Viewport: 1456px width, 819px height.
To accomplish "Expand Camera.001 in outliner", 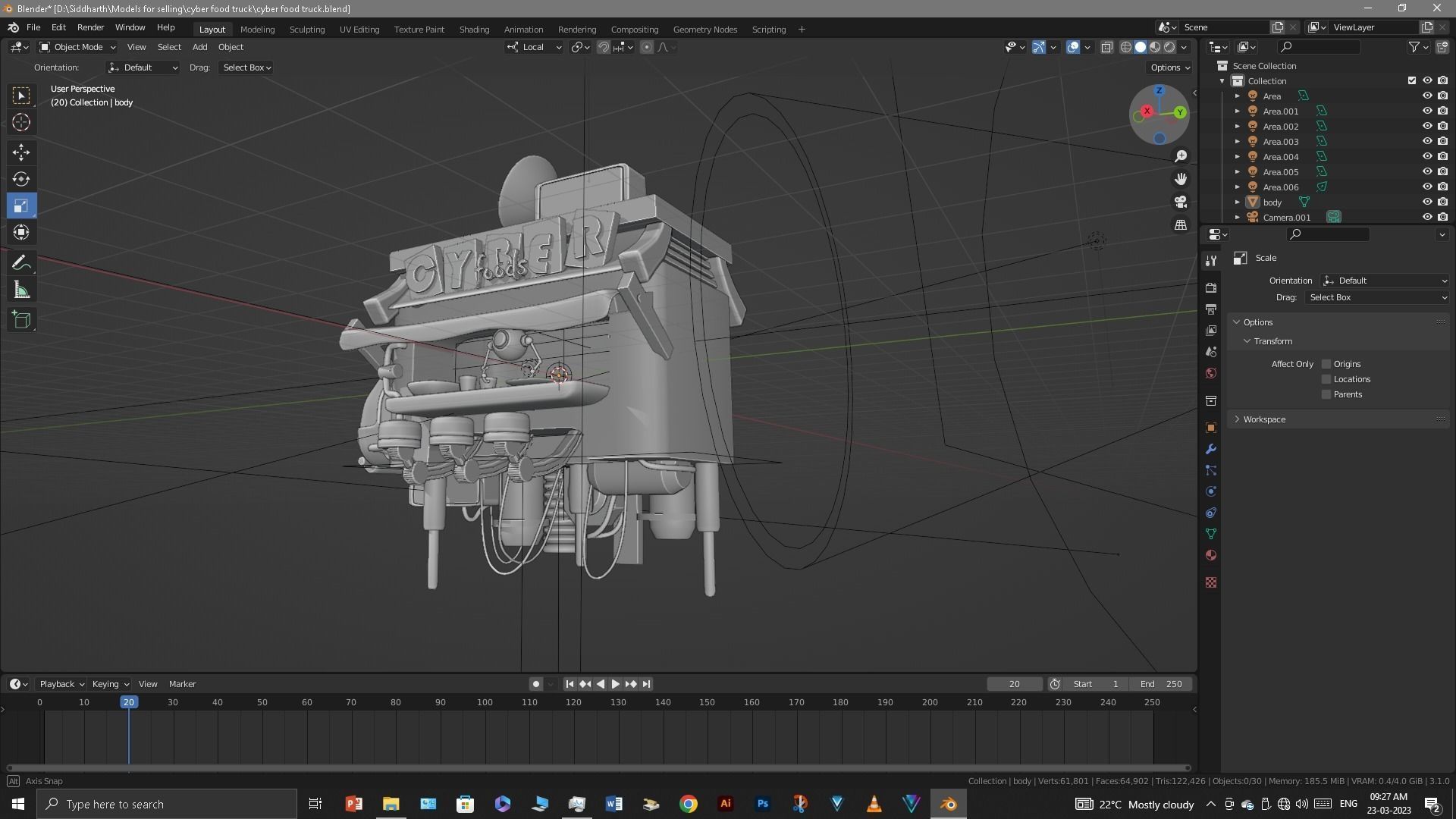I will point(1237,218).
